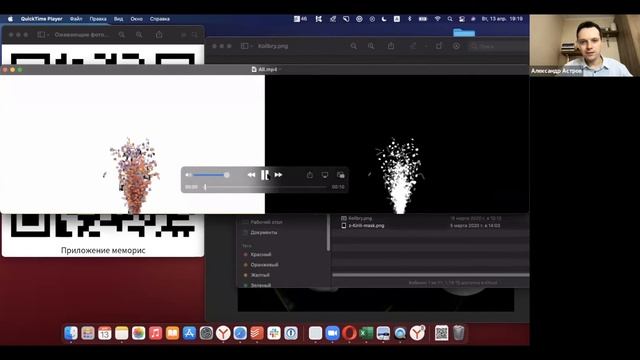The image size is (640, 360).
Task: Click share icon in Kolibry.png Preview toolbar
Action: pos(391,46)
